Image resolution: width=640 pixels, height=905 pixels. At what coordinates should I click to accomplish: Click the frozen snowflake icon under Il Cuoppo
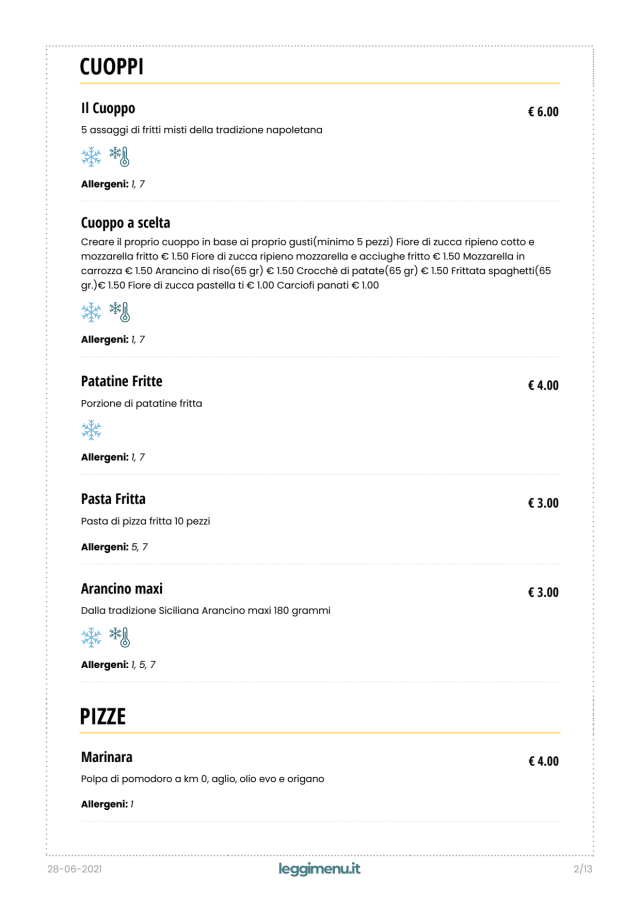pos(92,156)
